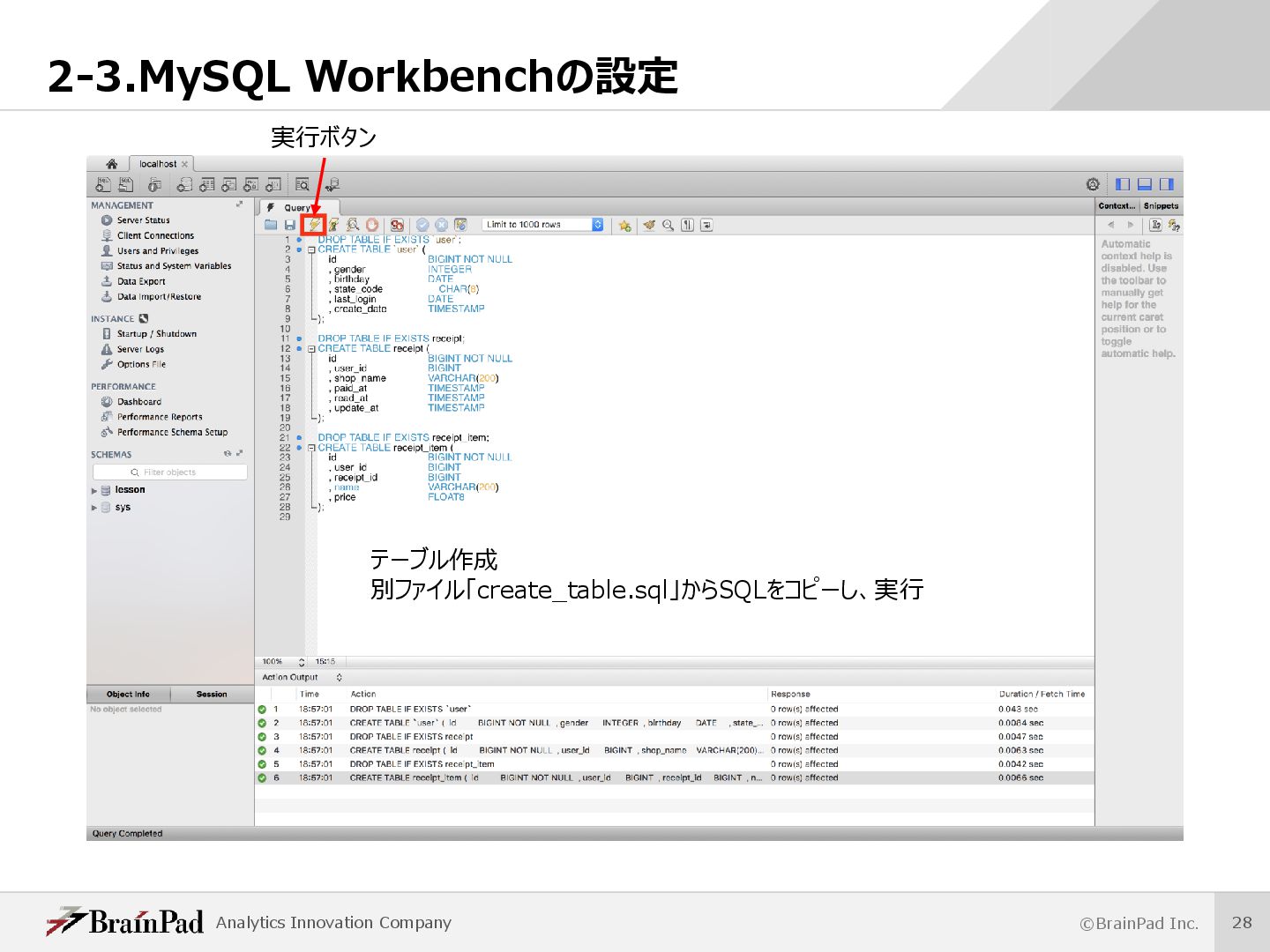
Task: Open Options File
Action: 141,364
